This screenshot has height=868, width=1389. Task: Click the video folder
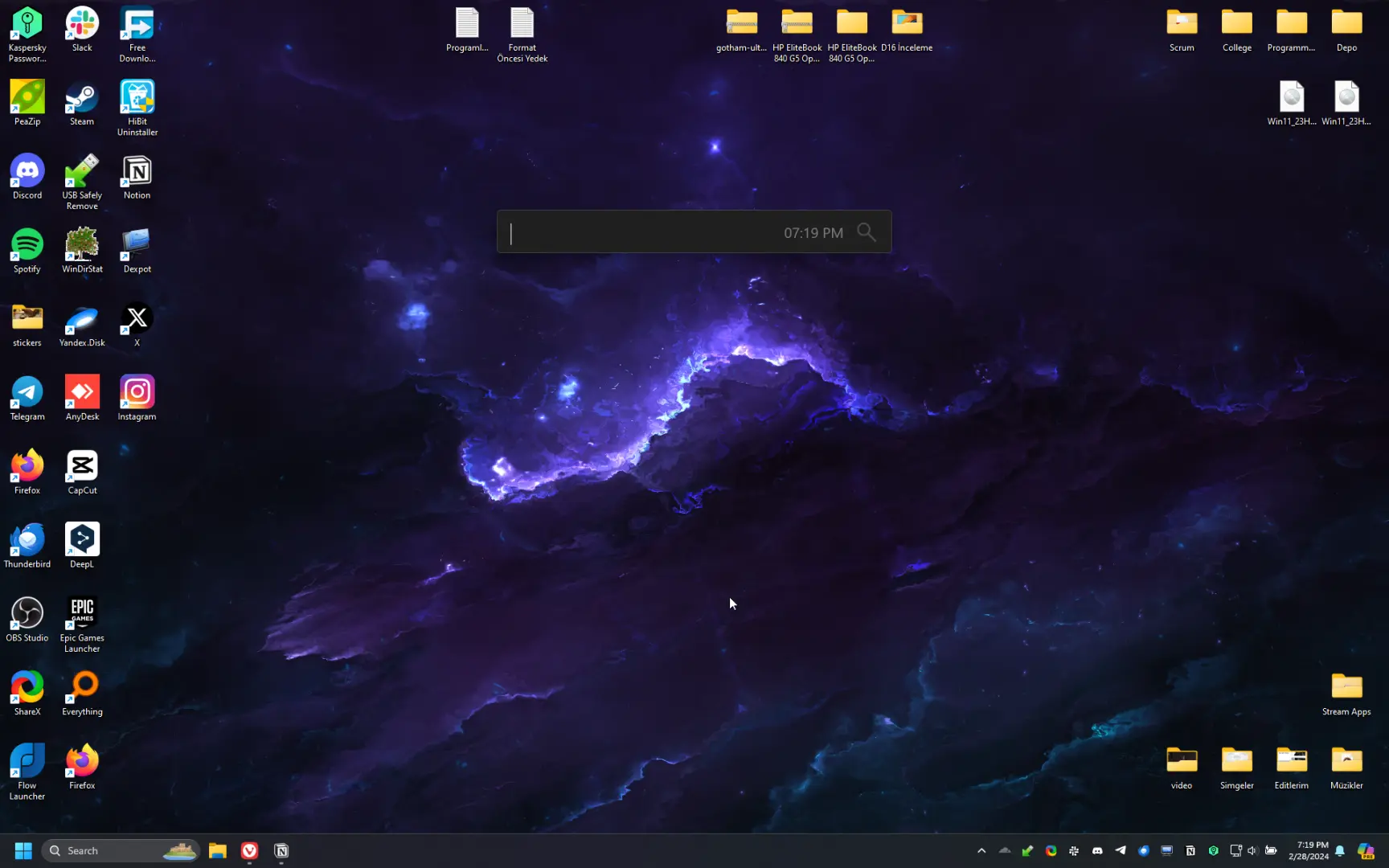pos(1182,769)
